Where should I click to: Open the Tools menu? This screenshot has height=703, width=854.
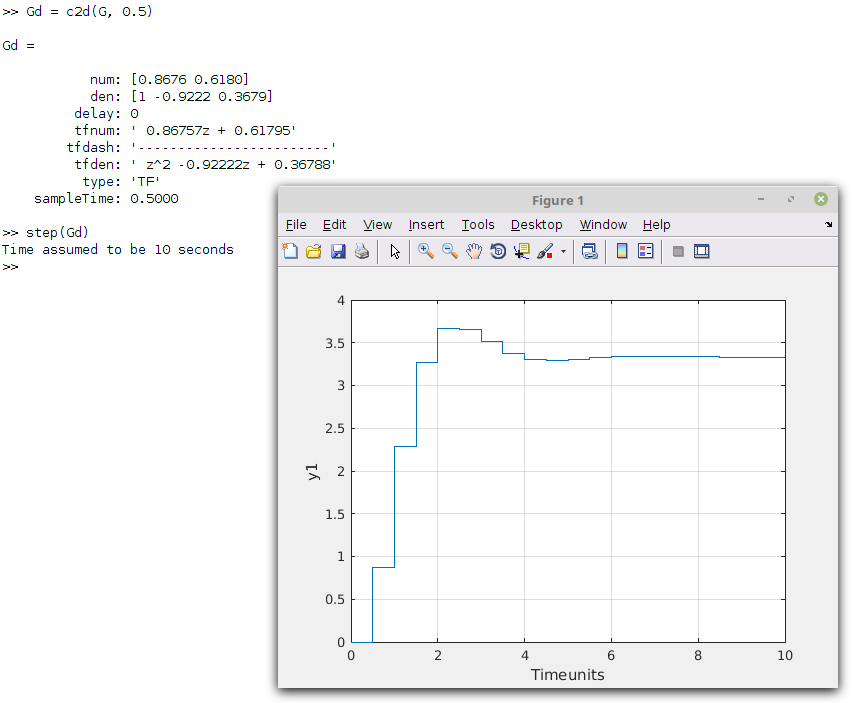pos(478,224)
